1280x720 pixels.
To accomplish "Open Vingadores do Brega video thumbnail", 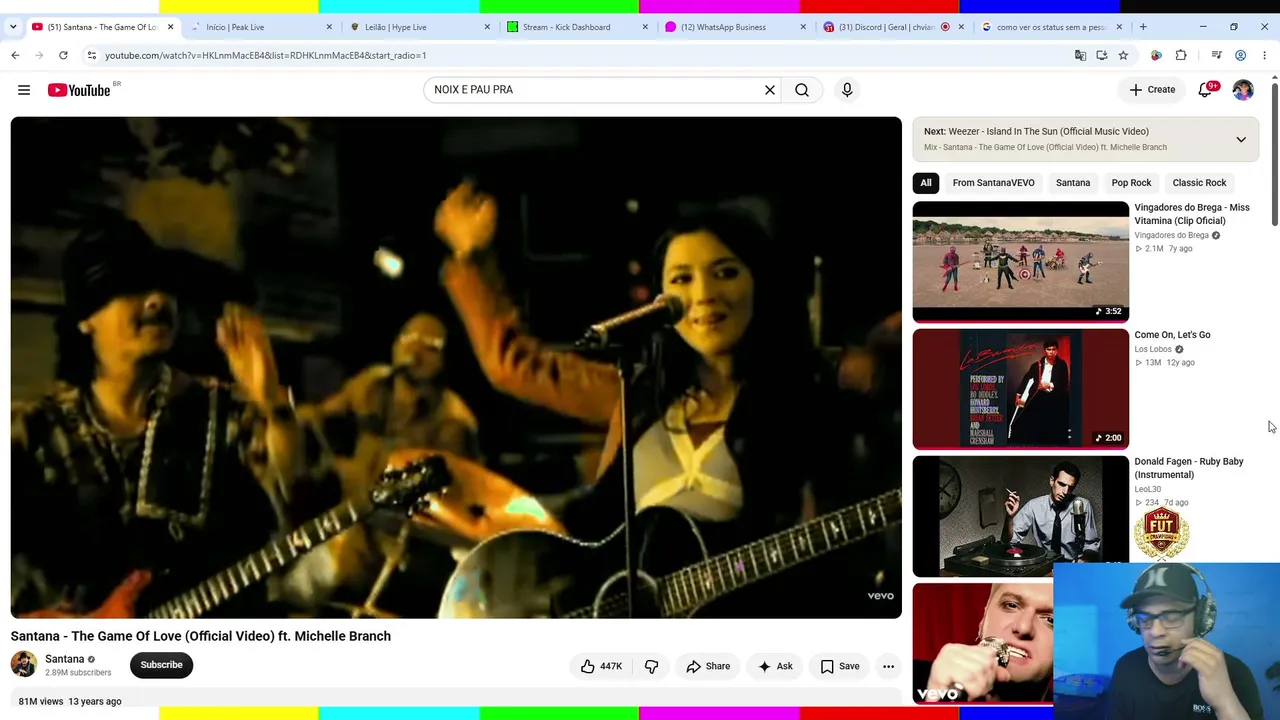I will [1020, 261].
